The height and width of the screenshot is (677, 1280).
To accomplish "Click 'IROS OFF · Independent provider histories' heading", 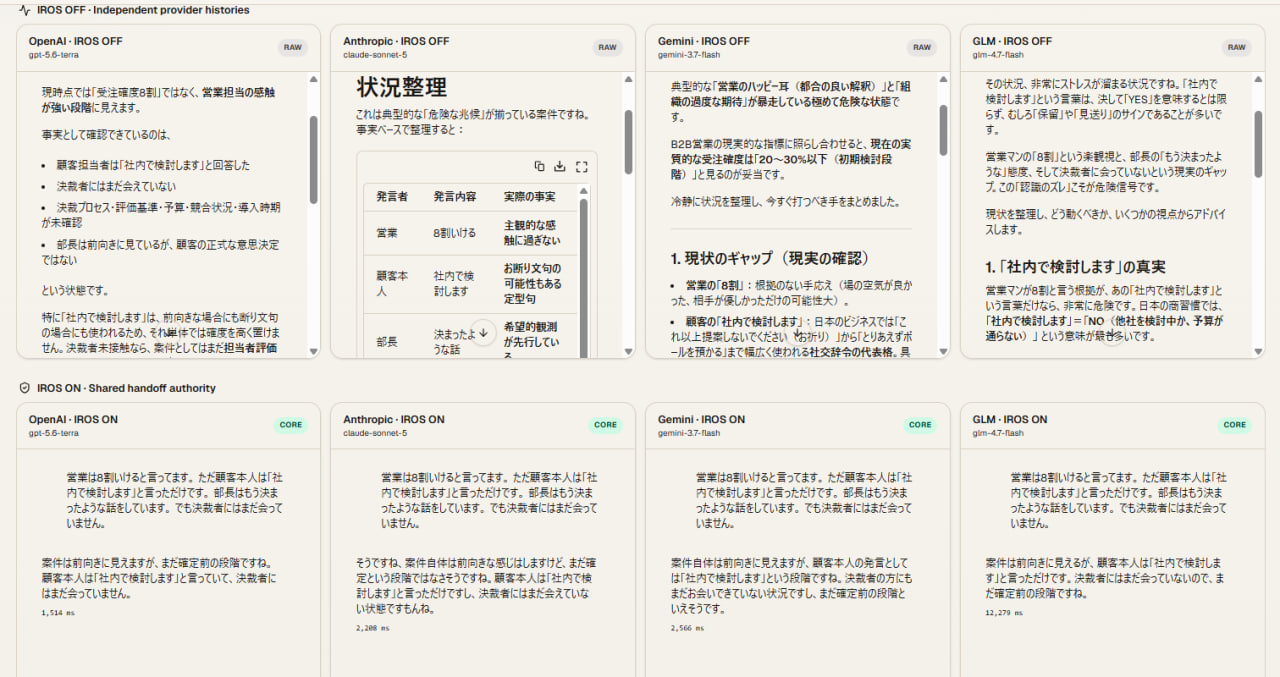I will point(143,10).
